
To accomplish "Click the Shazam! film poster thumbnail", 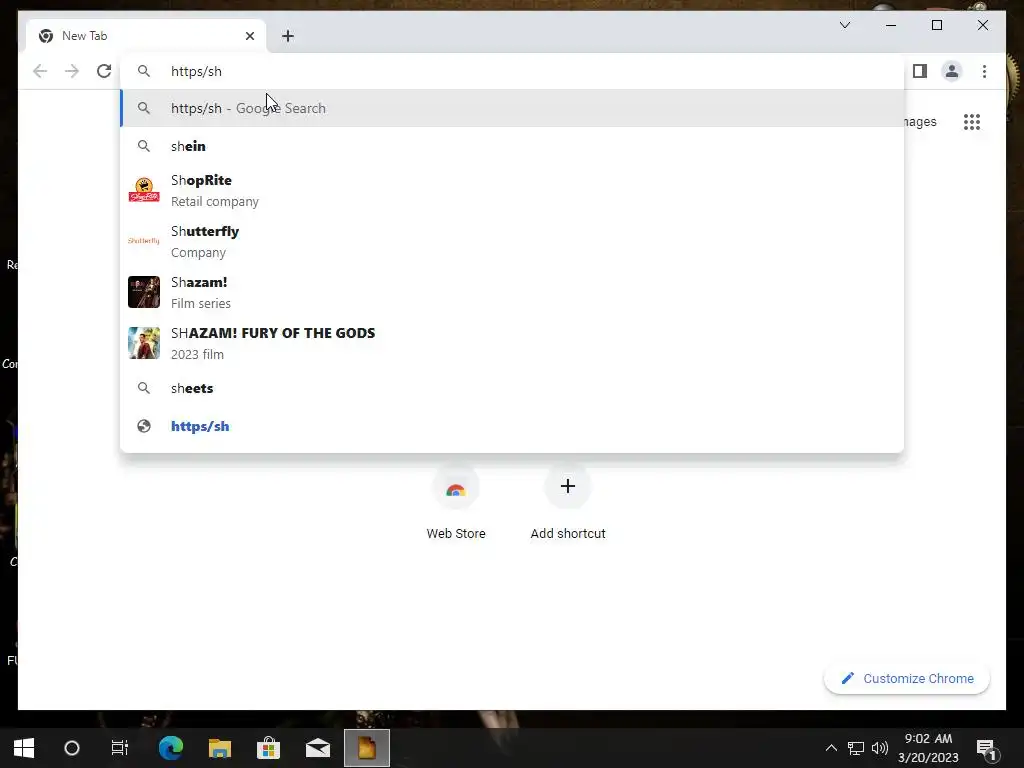I will (144, 292).
